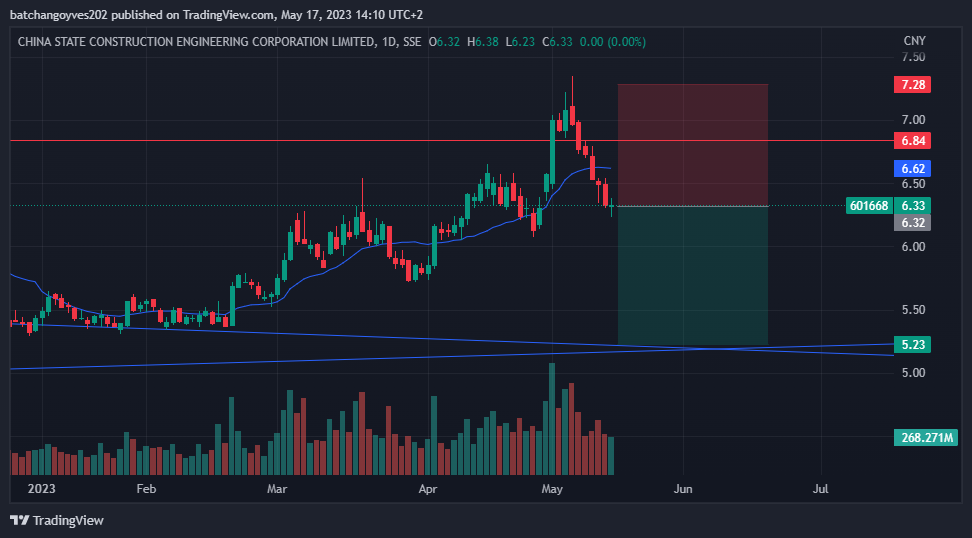Click the May label on time axis
The width and height of the screenshot is (972, 538).
point(552,489)
